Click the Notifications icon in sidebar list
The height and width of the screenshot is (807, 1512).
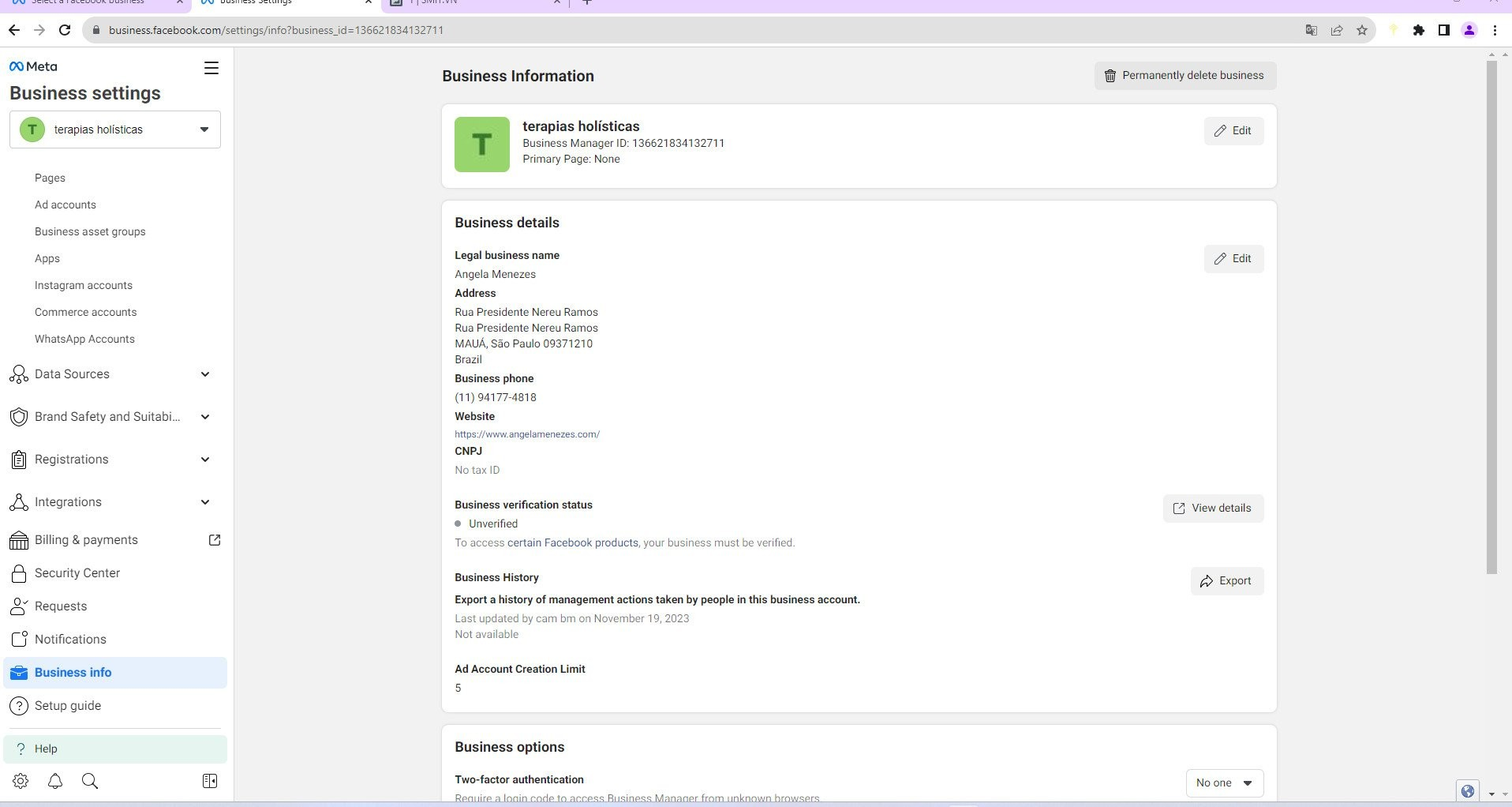pos(19,640)
